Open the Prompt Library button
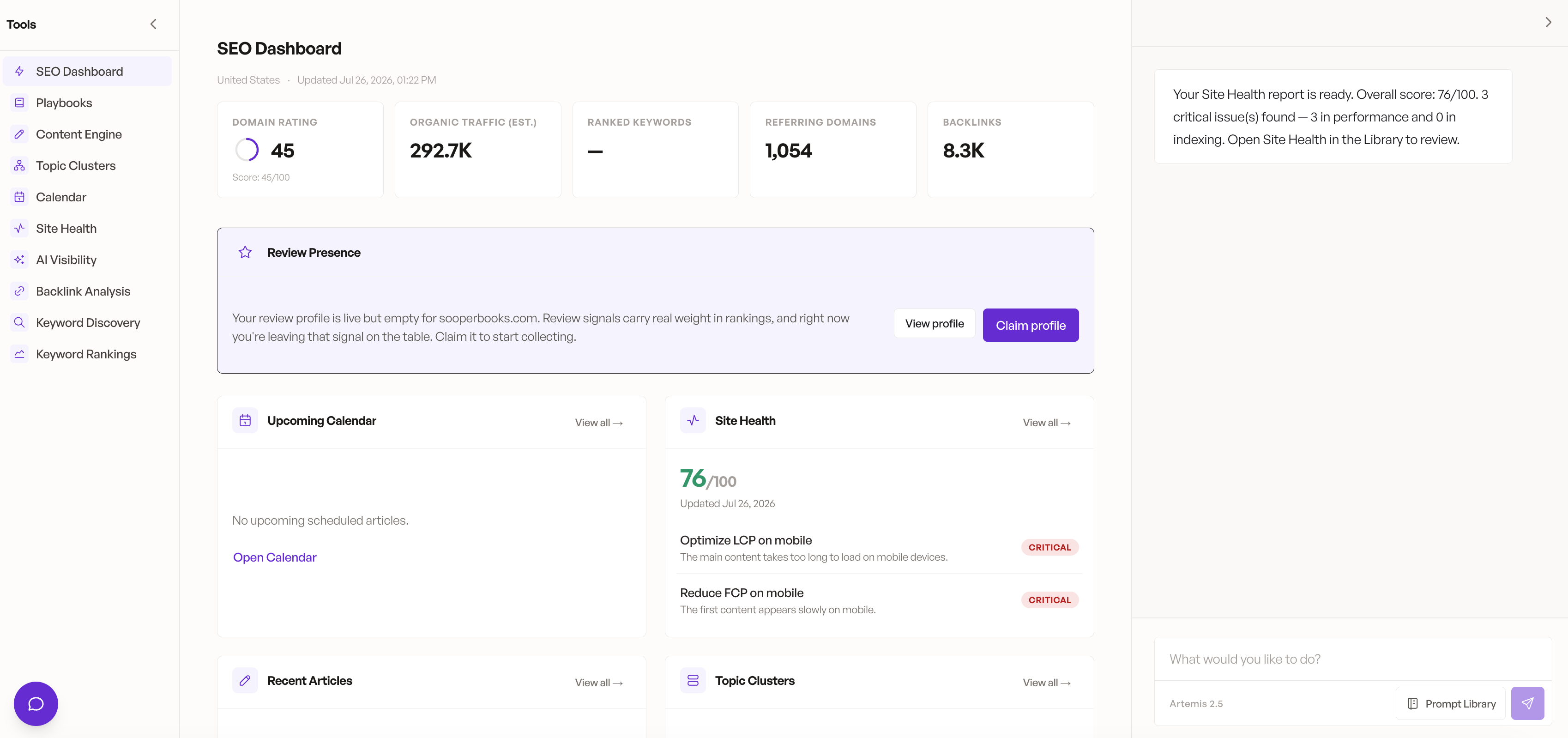The width and height of the screenshot is (1568, 738). [1451, 703]
